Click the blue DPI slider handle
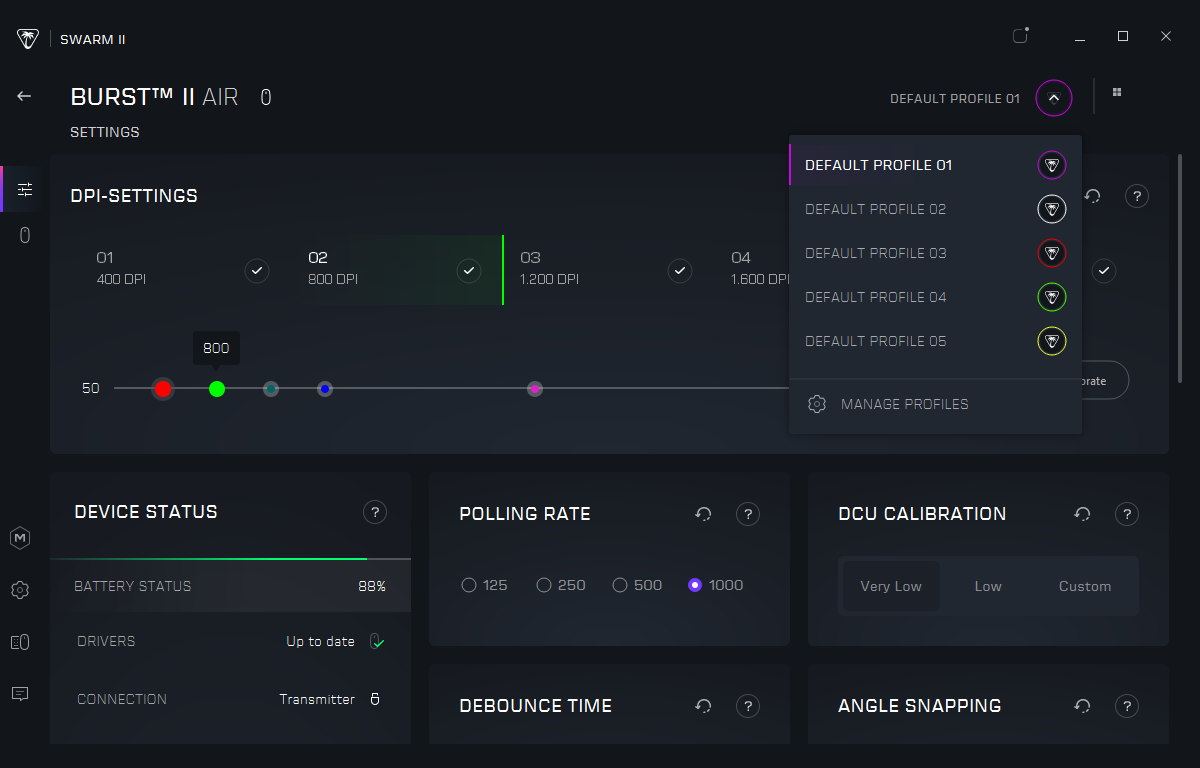Screen dimensions: 1200x768 (x=325, y=389)
